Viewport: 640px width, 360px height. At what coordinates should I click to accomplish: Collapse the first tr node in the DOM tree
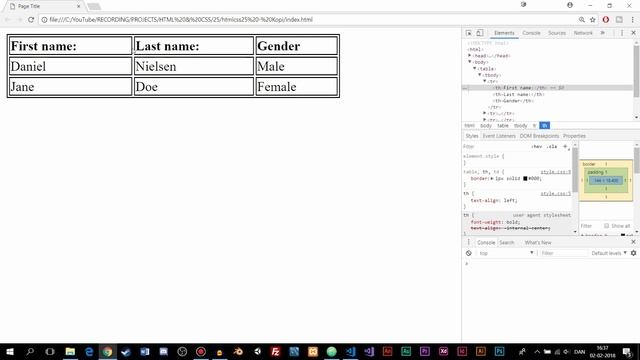tap(484, 81)
